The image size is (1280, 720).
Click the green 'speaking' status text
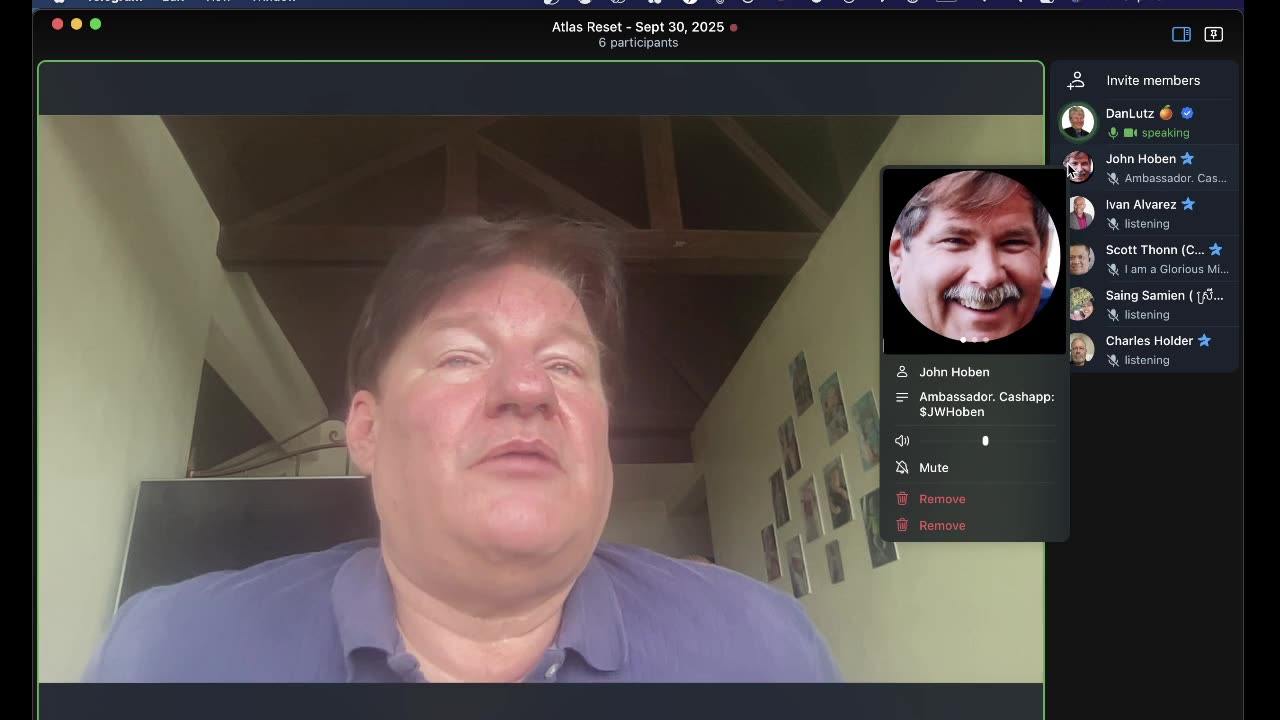[1166, 133]
